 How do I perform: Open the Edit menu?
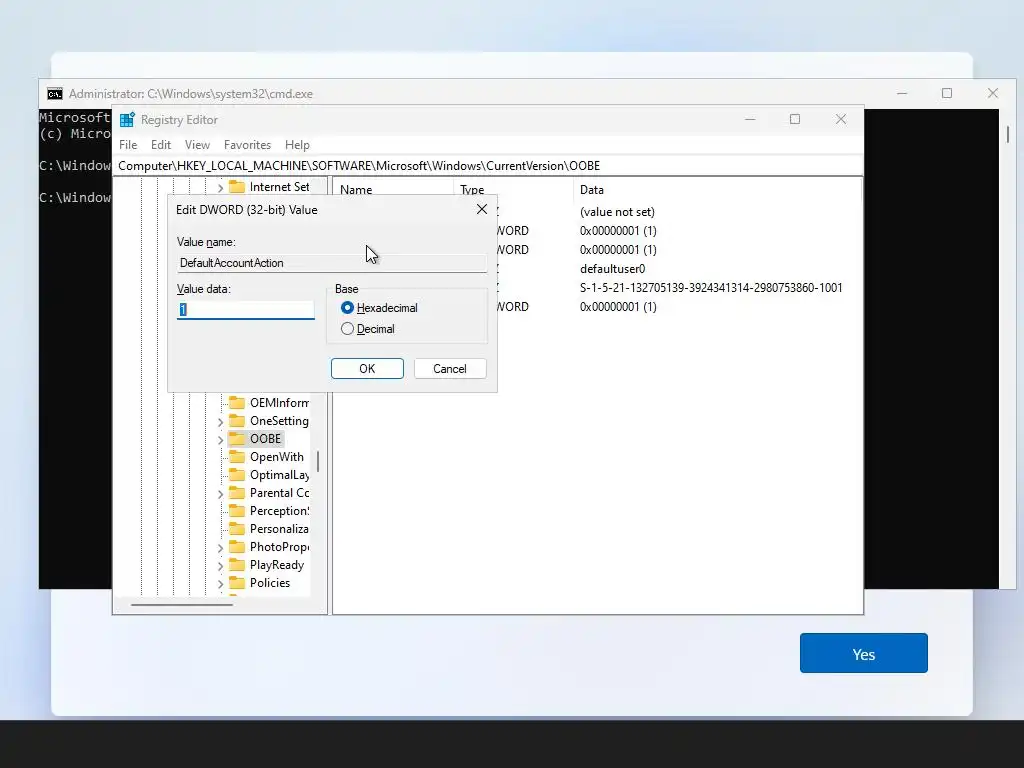pyautogui.click(x=161, y=145)
